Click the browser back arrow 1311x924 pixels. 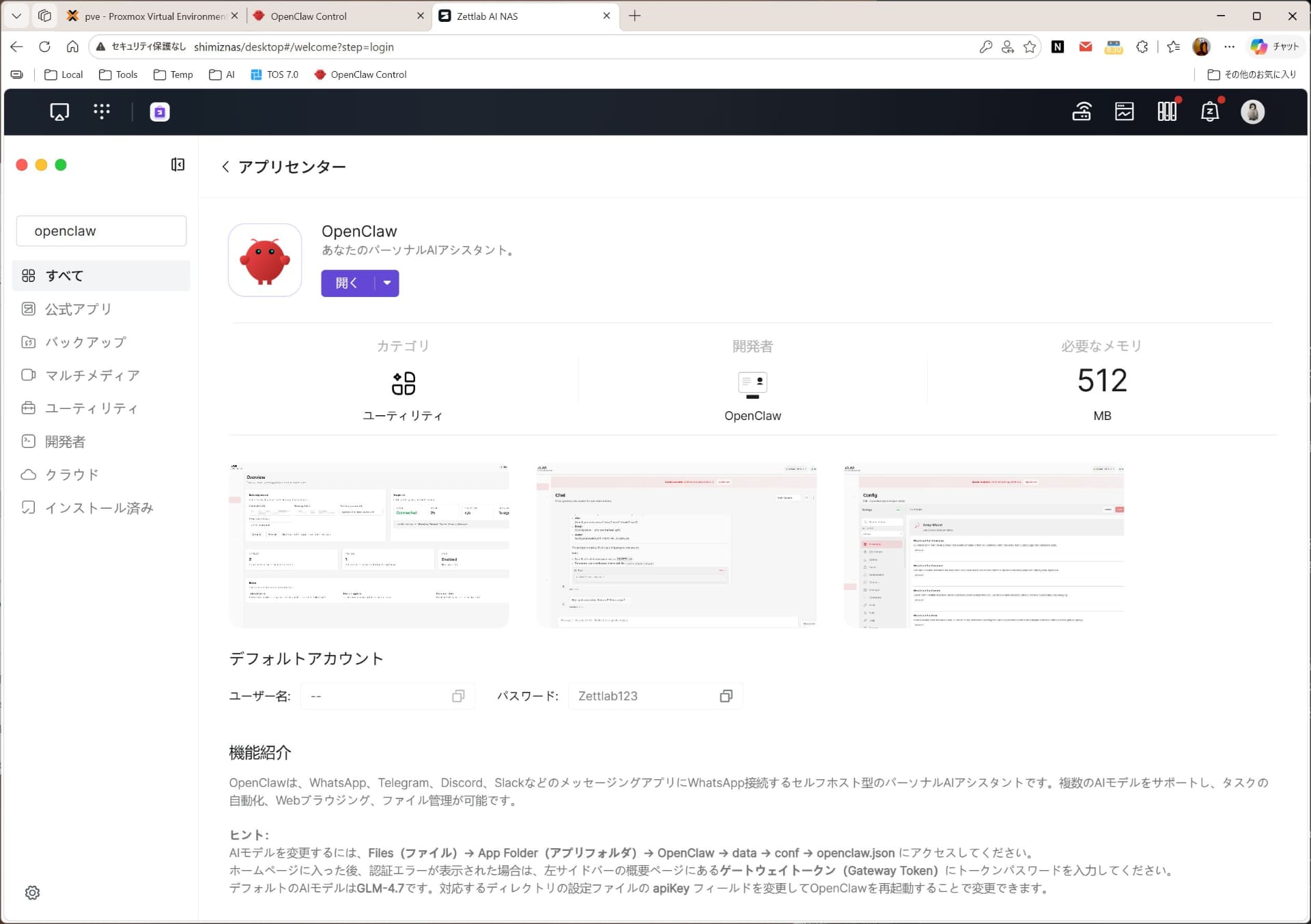(16, 46)
